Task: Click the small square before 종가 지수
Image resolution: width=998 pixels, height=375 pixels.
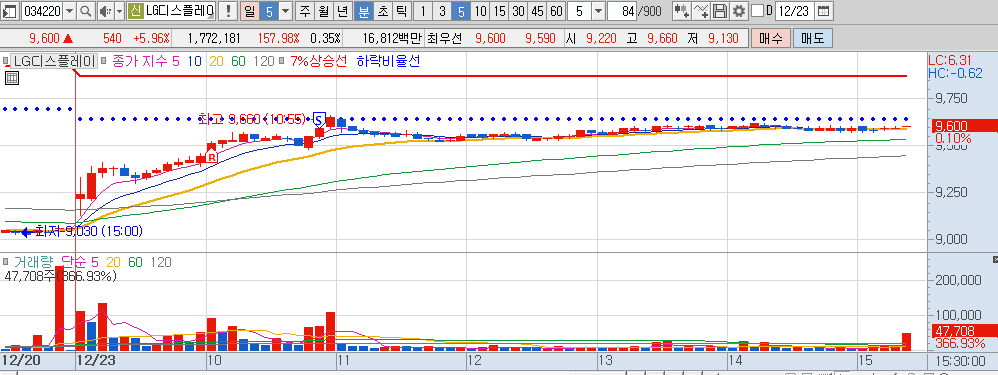Action: [104, 61]
